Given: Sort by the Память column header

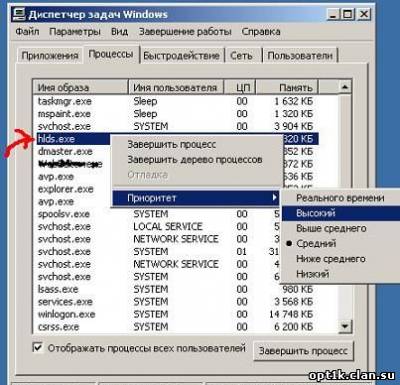Looking at the screenshot, I should pyautogui.click(x=287, y=87).
